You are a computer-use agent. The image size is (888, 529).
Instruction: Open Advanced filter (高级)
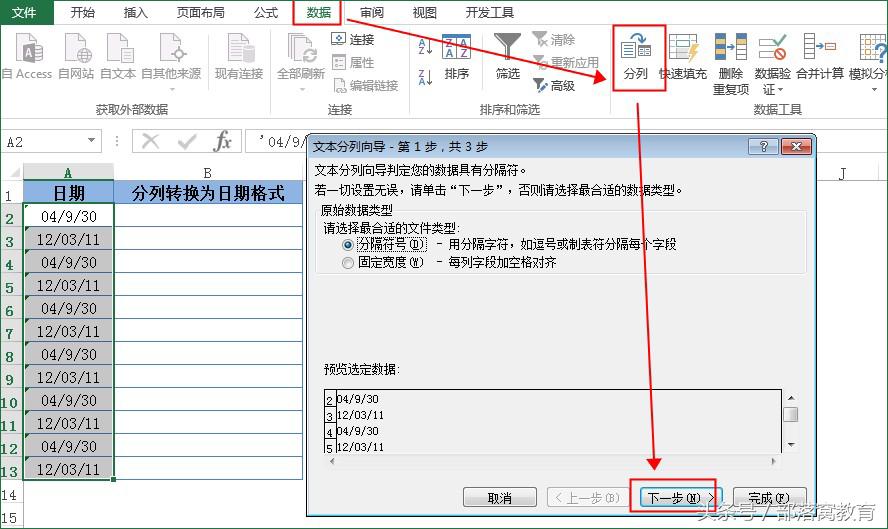point(554,86)
